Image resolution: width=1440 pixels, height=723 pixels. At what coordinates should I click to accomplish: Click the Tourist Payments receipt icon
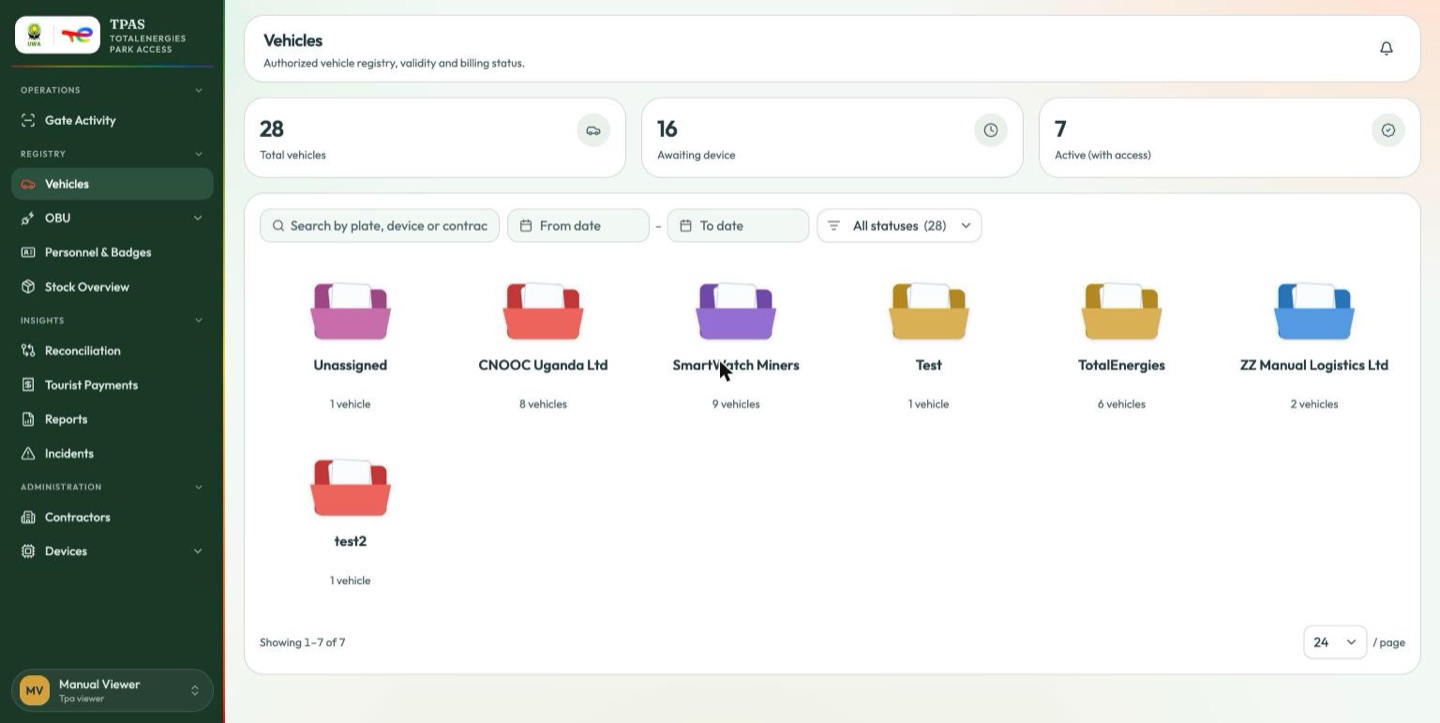[28, 385]
